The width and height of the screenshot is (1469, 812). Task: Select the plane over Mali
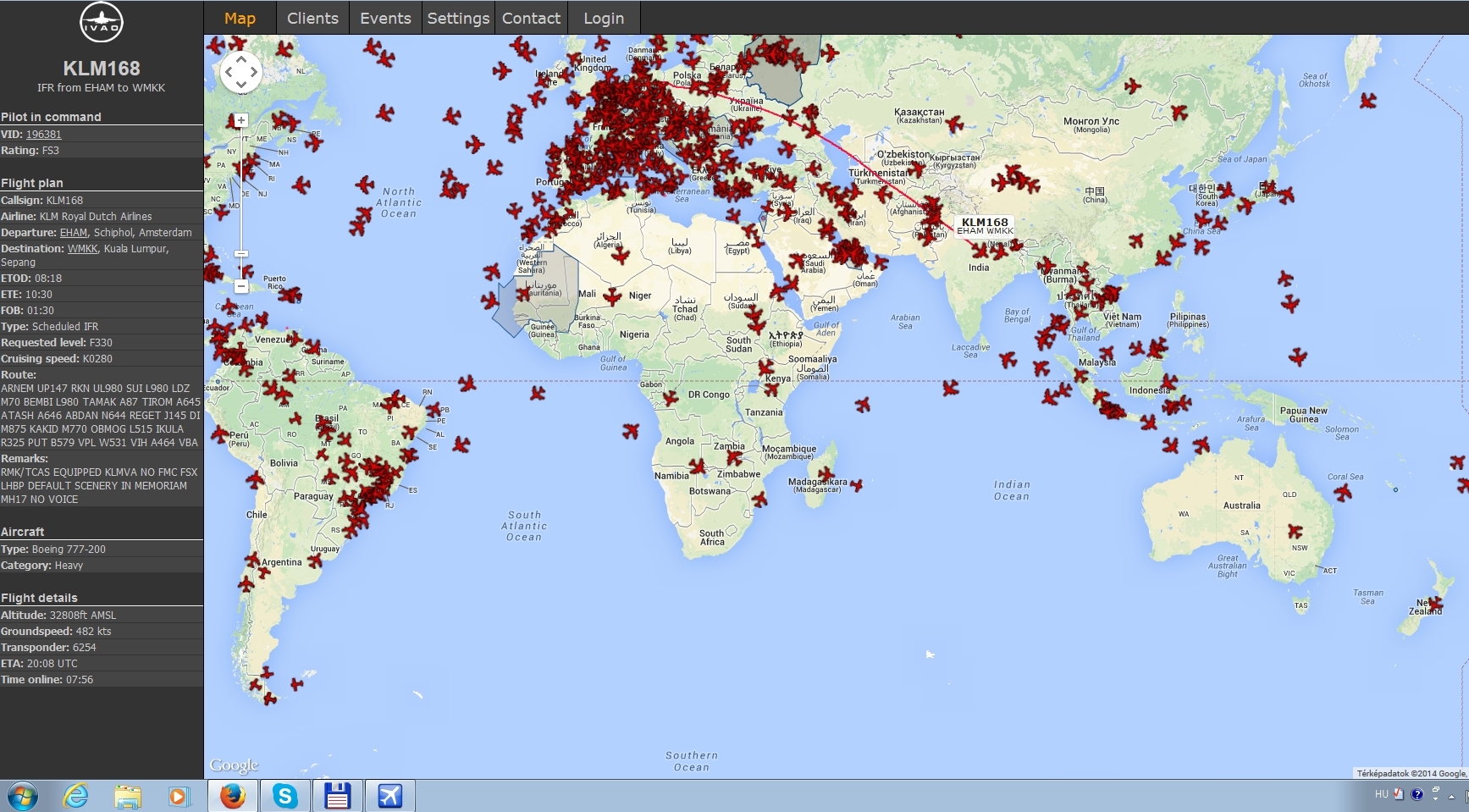[x=612, y=296]
